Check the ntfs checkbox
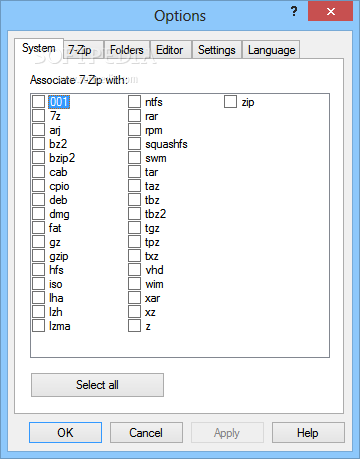 coord(134,102)
